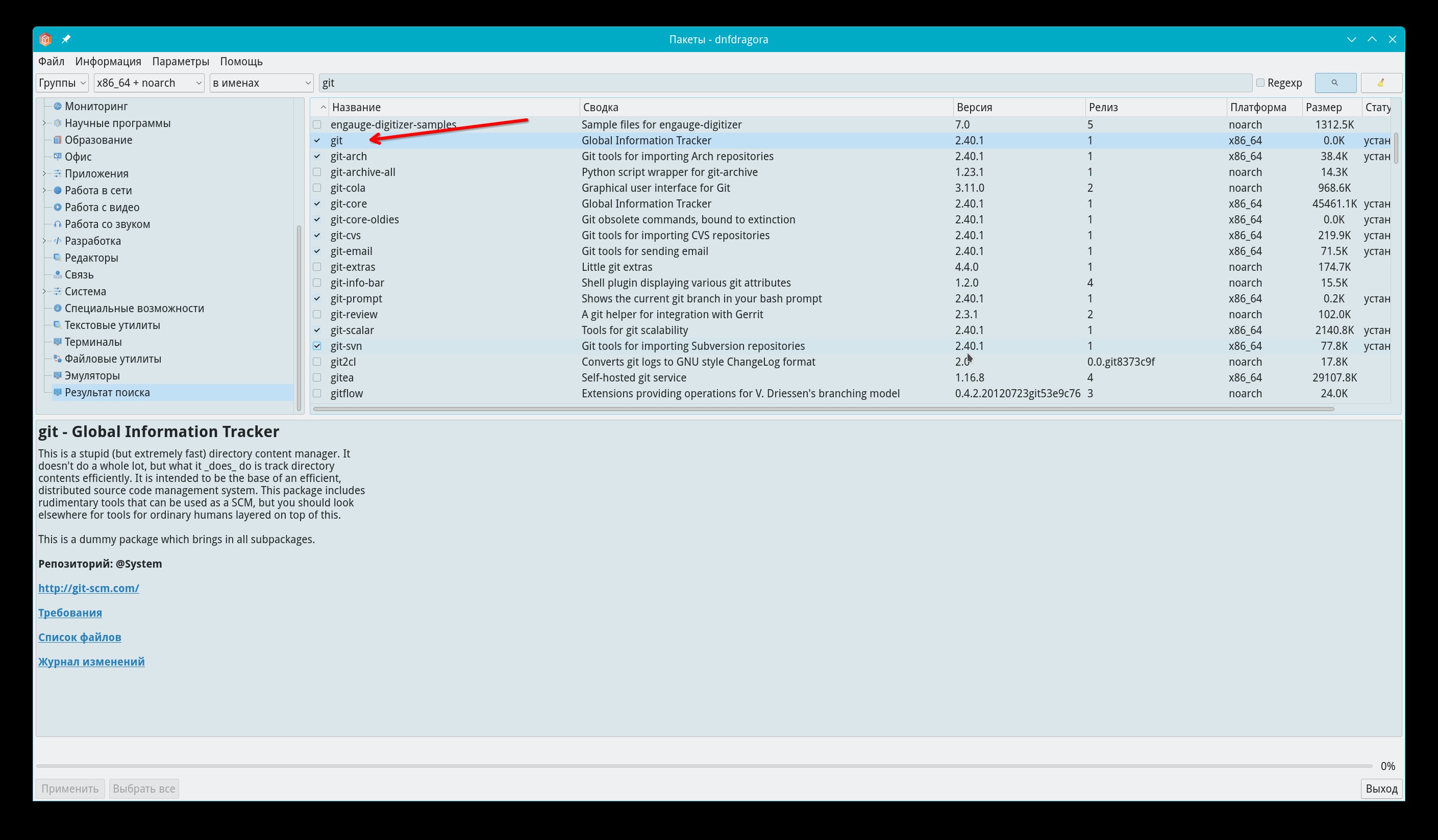Image resolution: width=1438 pixels, height=840 pixels.
Task: Check the git-cola package checkbox
Action: (317, 188)
